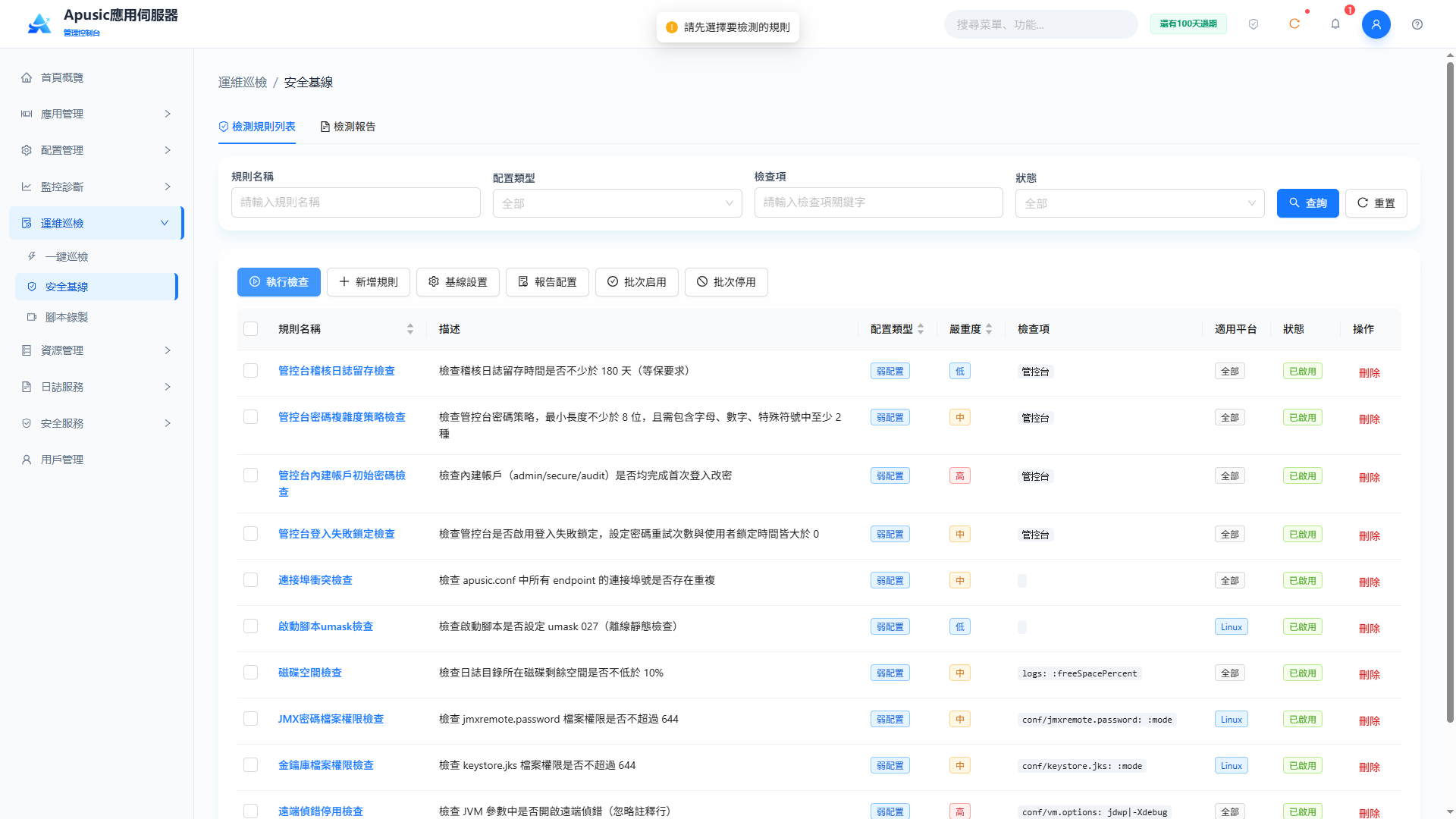Click the 查詢 search button
Screen dimensions: 1456x819
(x=1308, y=203)
